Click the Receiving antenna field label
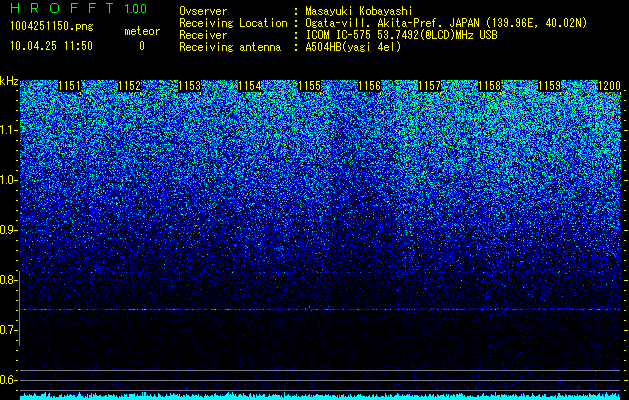 230,47
